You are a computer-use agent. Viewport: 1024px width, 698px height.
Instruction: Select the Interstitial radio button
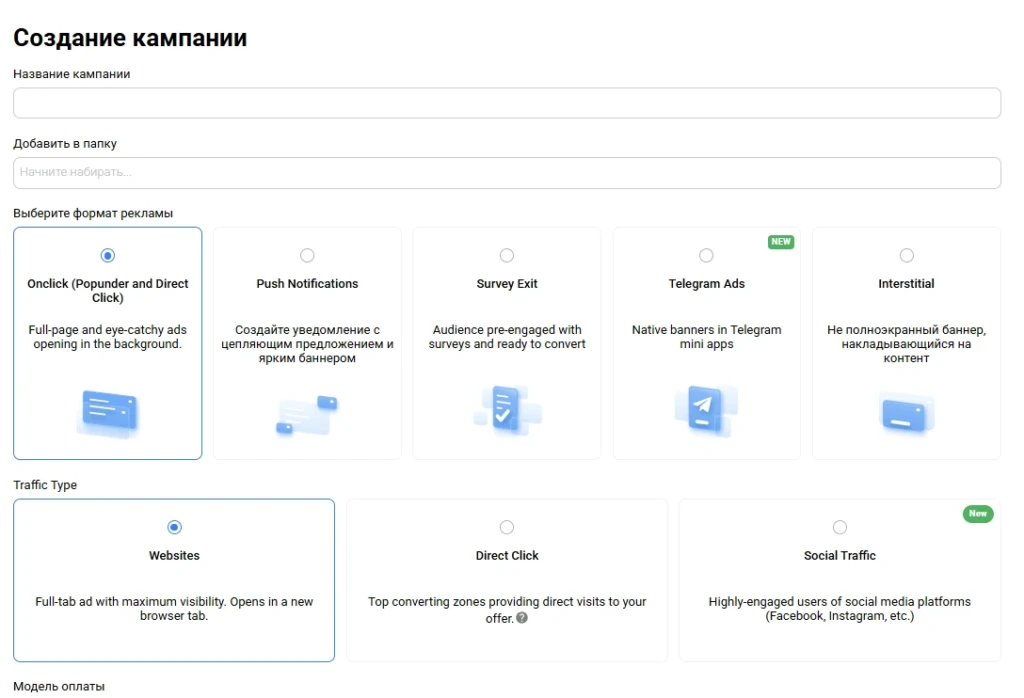906,255
